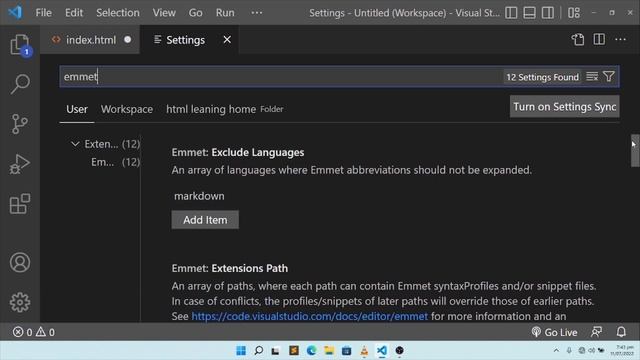The image size is (640, 360).
Task: Toggle the primary side bar layout
Action: (511, 13)
